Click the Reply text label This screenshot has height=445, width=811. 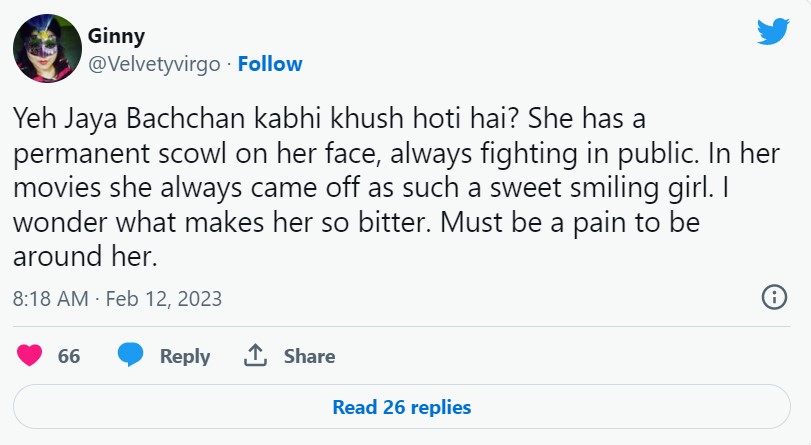click(x=185, y=356)
